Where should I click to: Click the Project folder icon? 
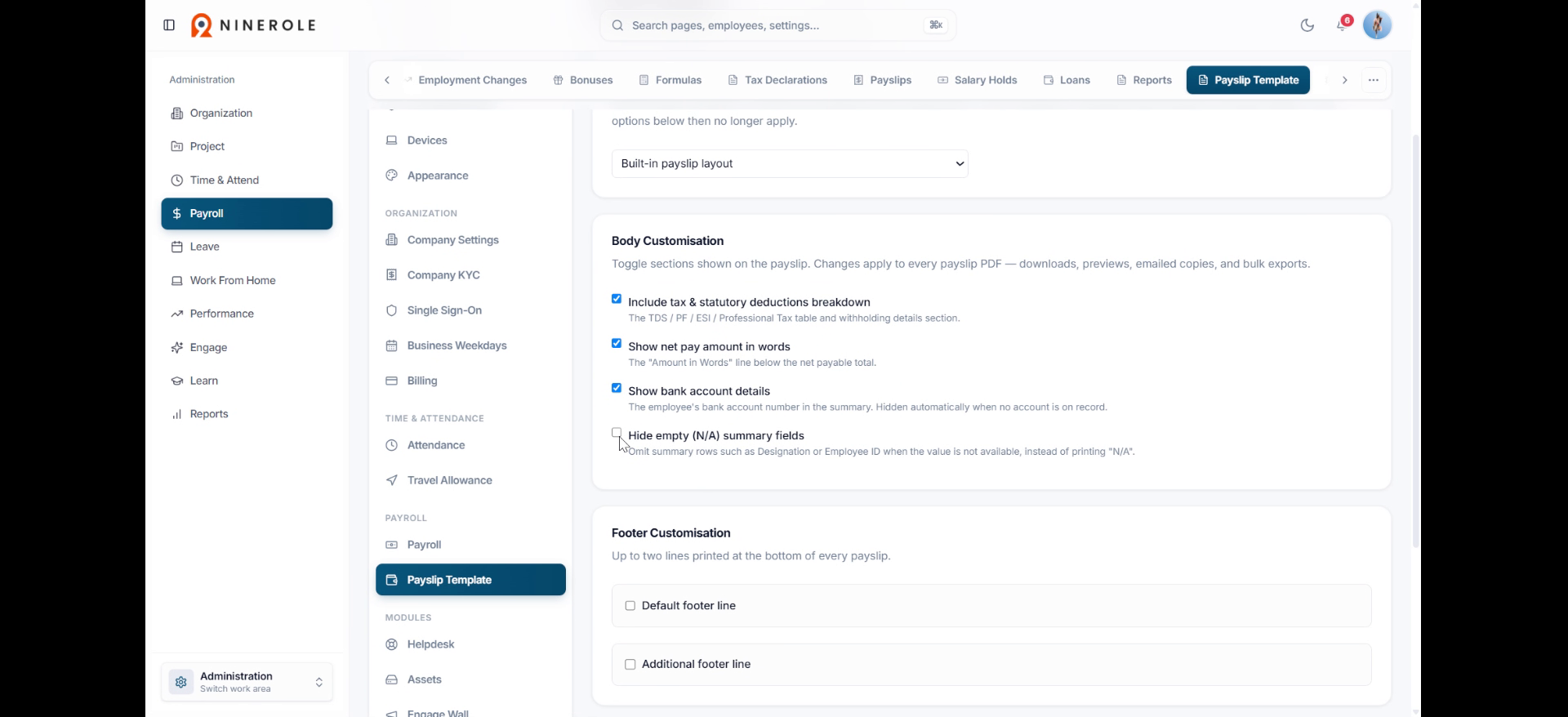coord(176,146)
